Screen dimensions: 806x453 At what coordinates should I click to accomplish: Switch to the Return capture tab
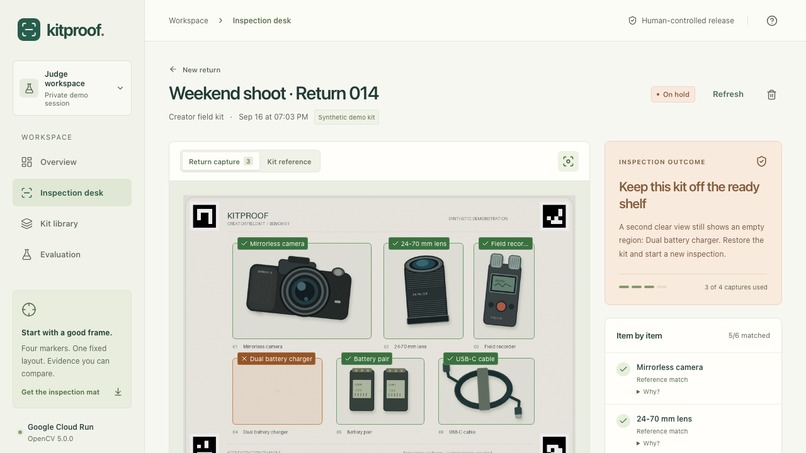click(x=221, y=161)
